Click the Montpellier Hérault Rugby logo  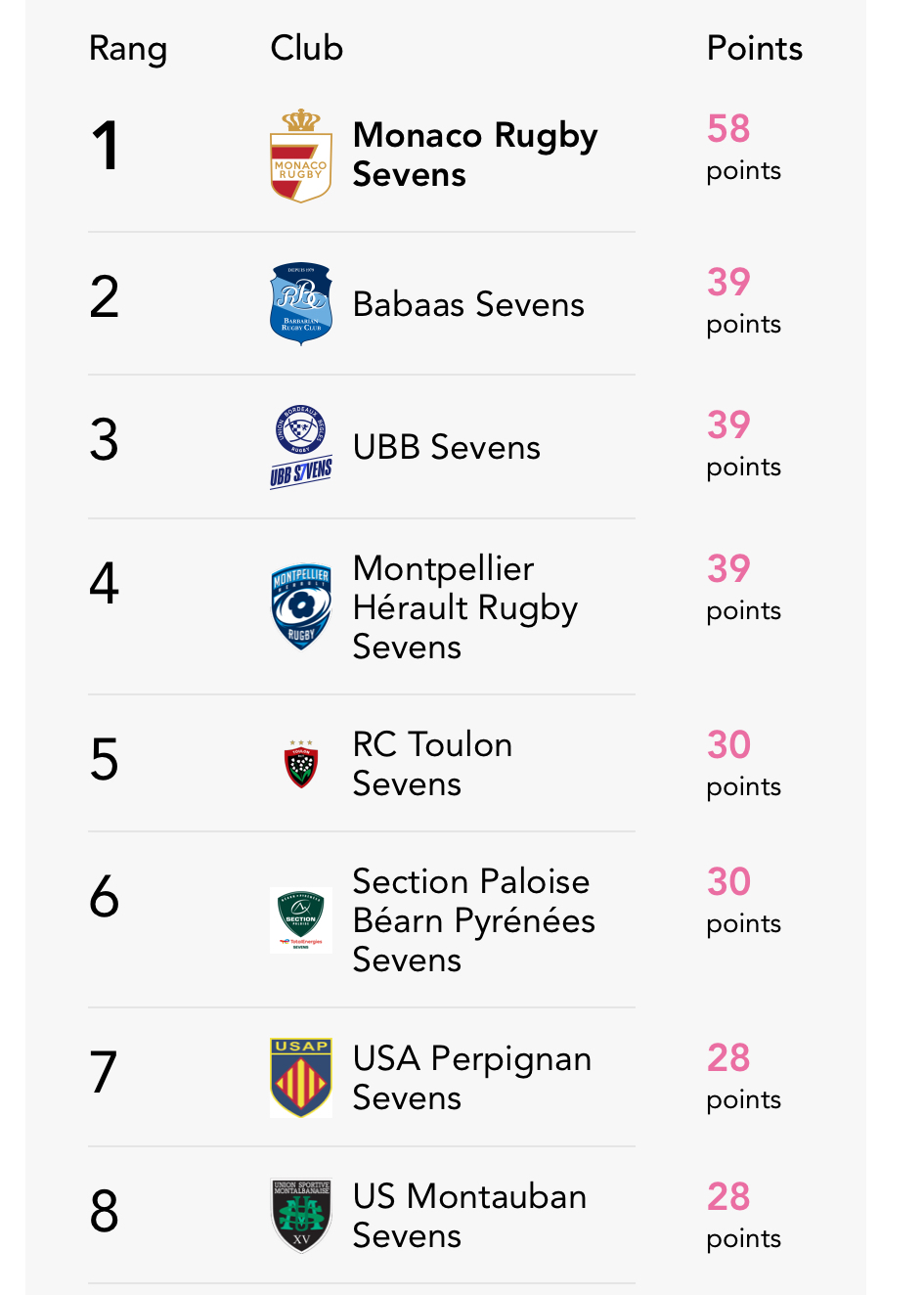coord(300,607)
